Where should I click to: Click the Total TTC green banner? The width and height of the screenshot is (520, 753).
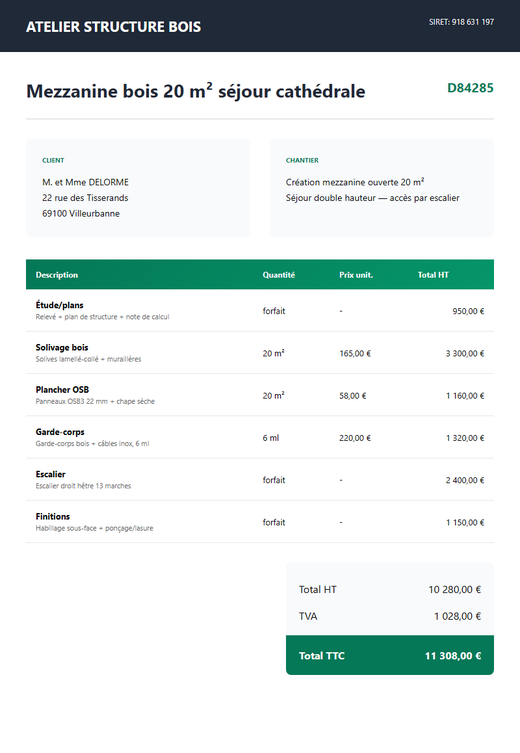[x=390, y=656]
